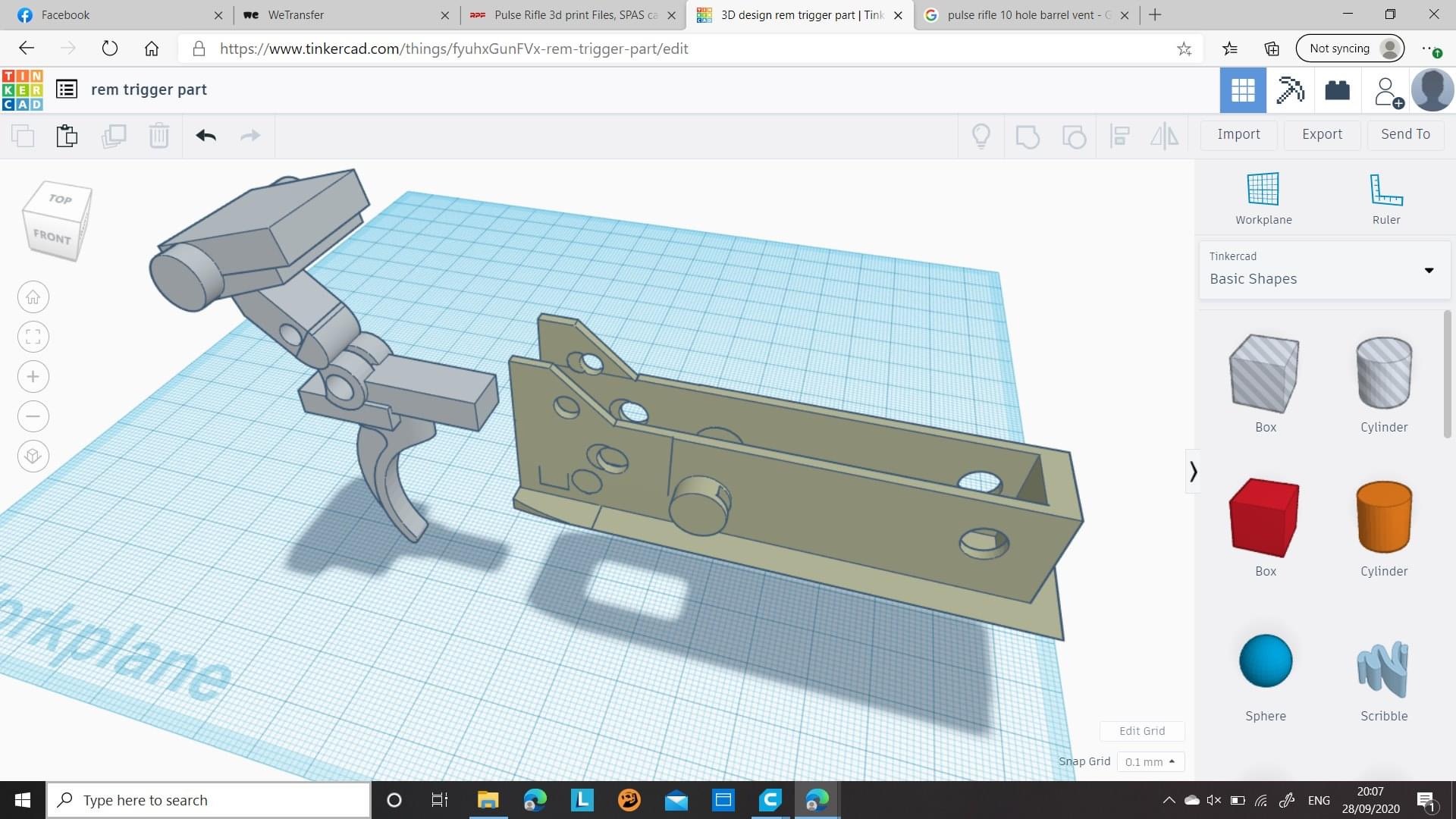Zoom in with the plus button
1456x819 pixels.
coord(33,377)
